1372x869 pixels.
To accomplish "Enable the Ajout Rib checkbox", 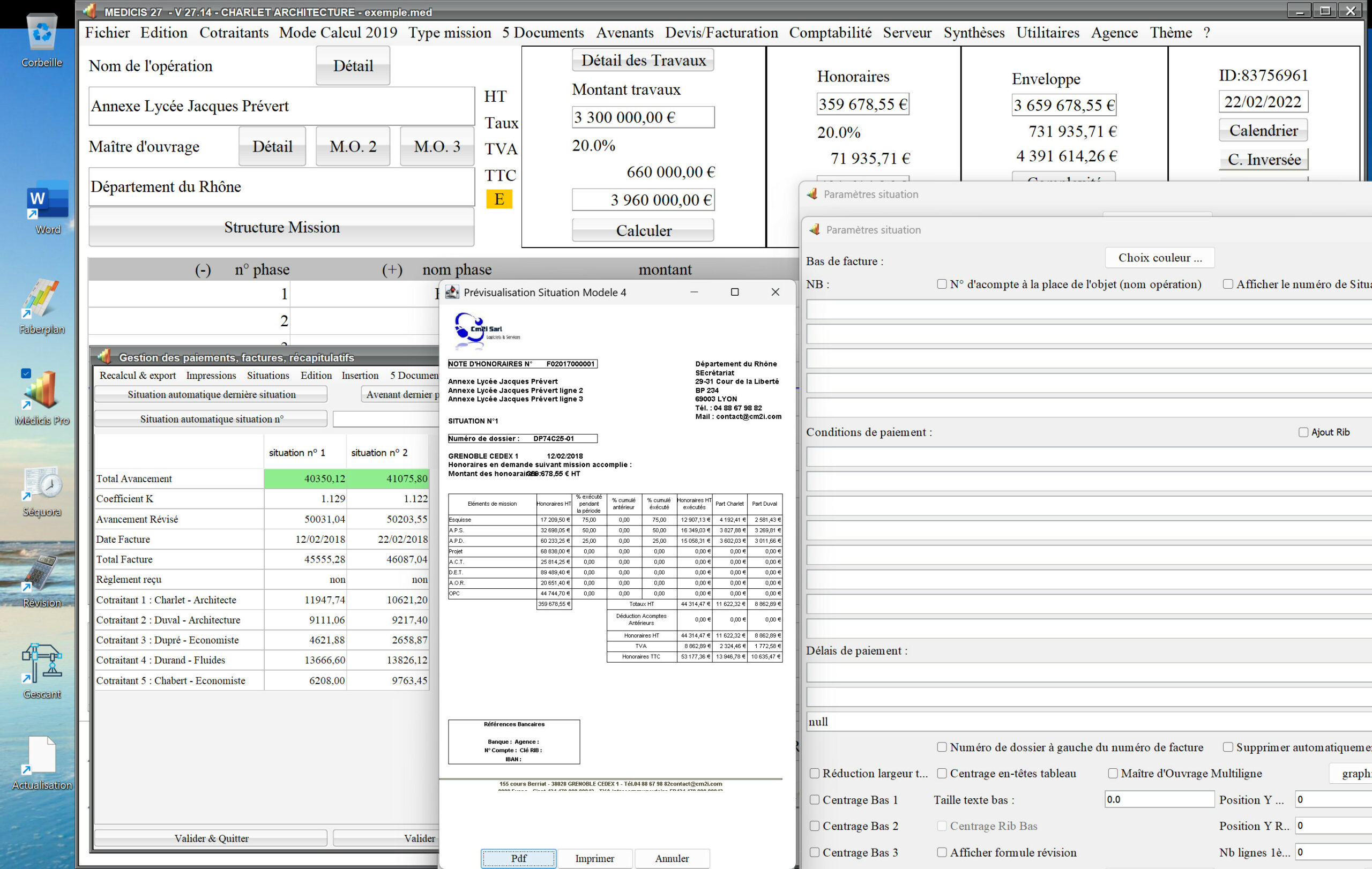I will [1302, 432].
